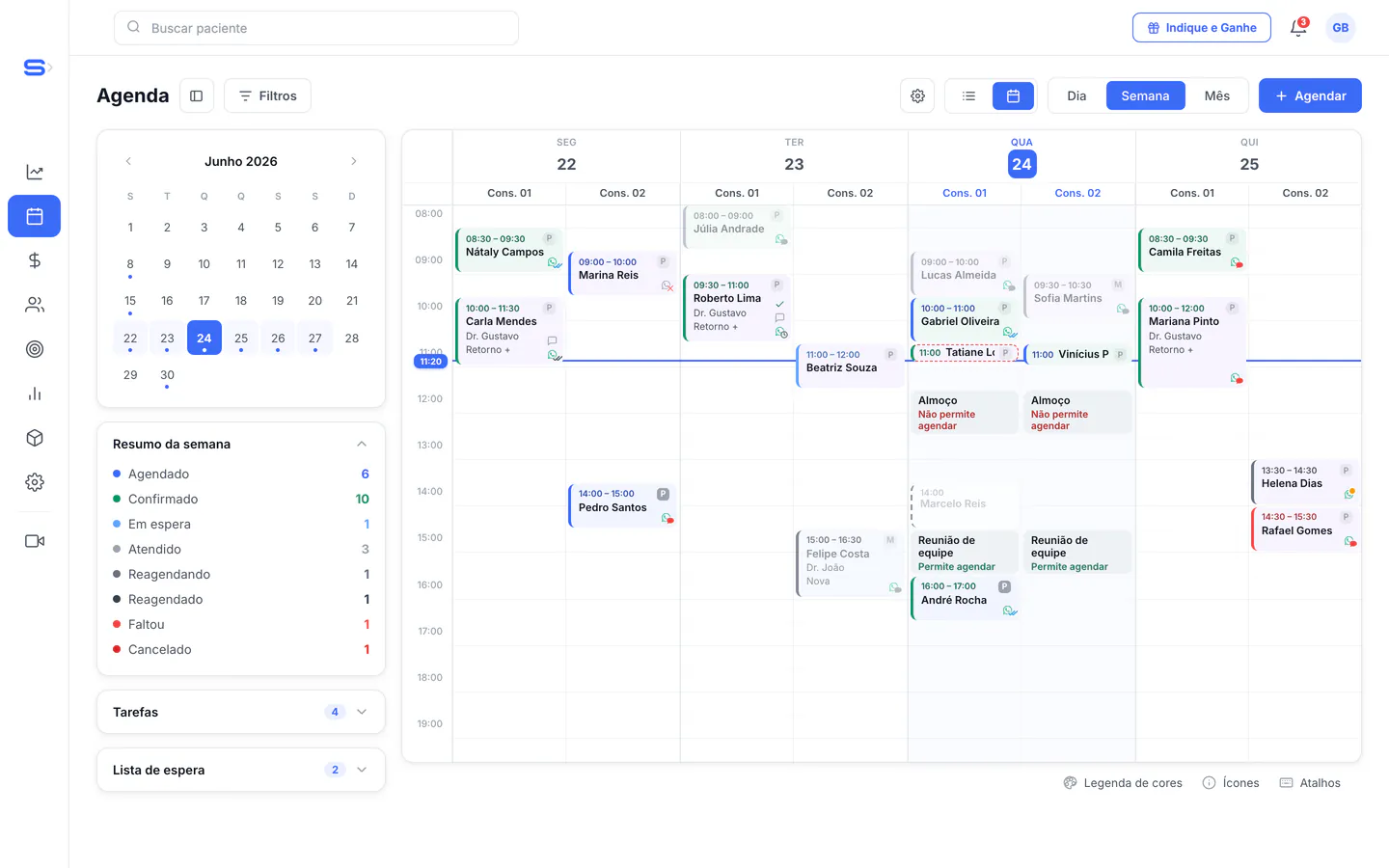
Task: Open the Almoço block in Cons. 01
Action: click(x=965, y=412)
